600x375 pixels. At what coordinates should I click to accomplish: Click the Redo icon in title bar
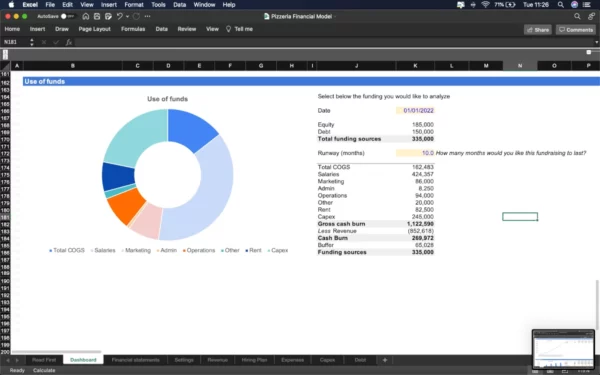point(136,16)
